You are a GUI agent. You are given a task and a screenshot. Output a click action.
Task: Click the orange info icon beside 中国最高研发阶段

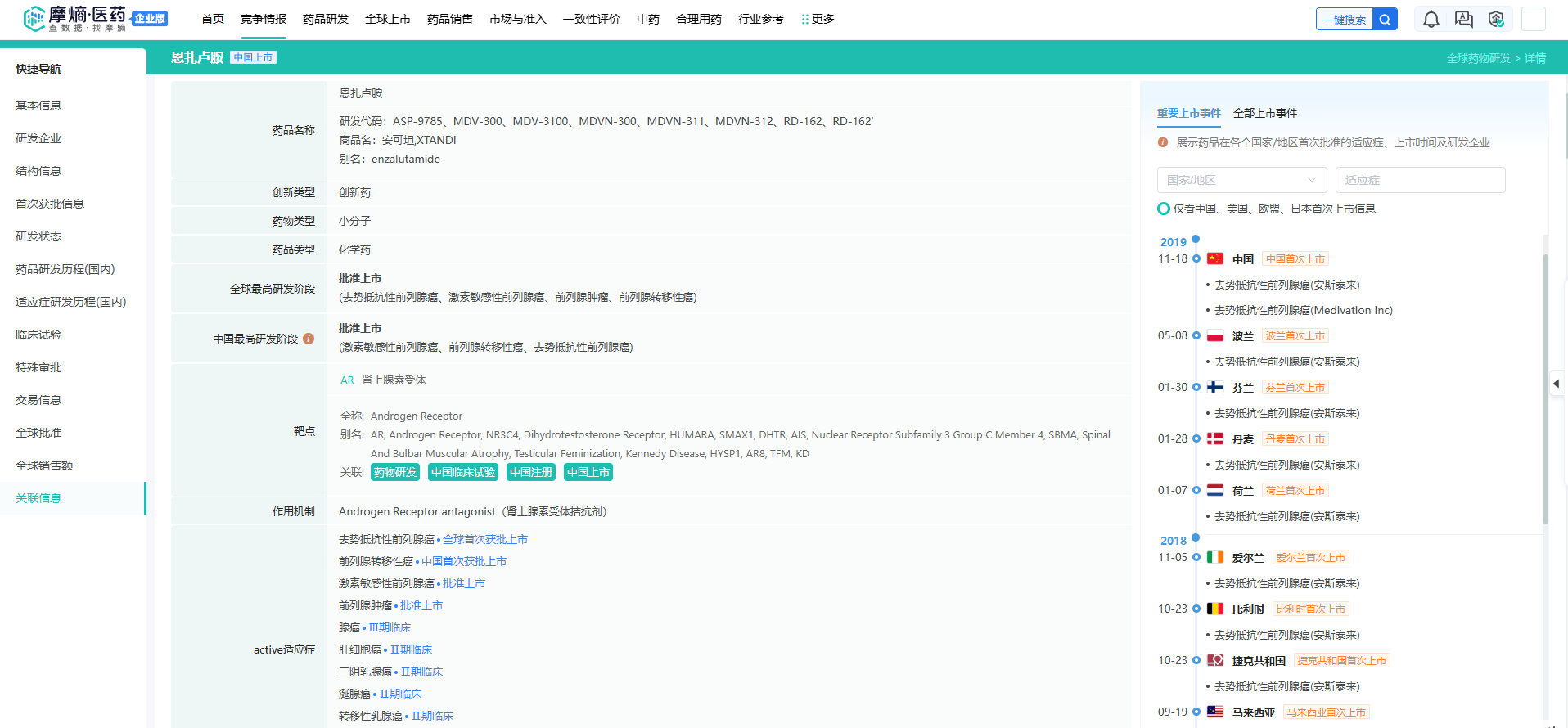(x=309, y=339)
